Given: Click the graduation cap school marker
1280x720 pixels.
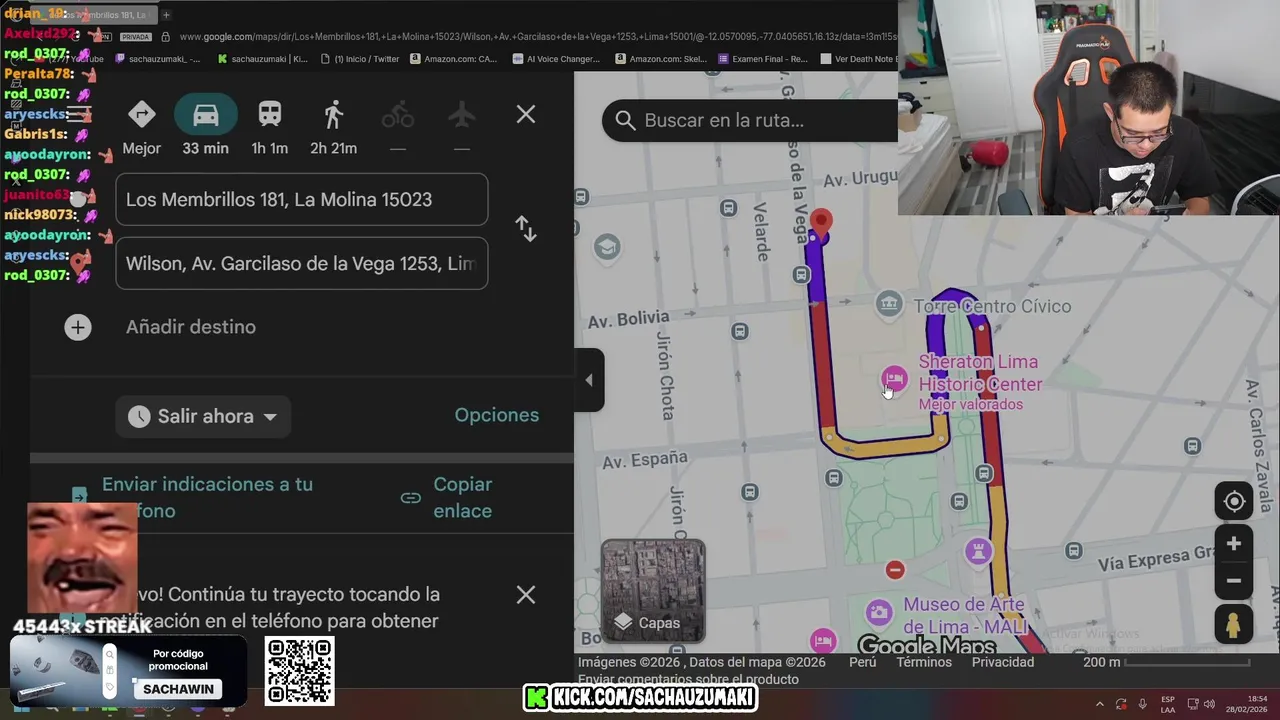Looking at the screenshot, I should pos(607,246).
